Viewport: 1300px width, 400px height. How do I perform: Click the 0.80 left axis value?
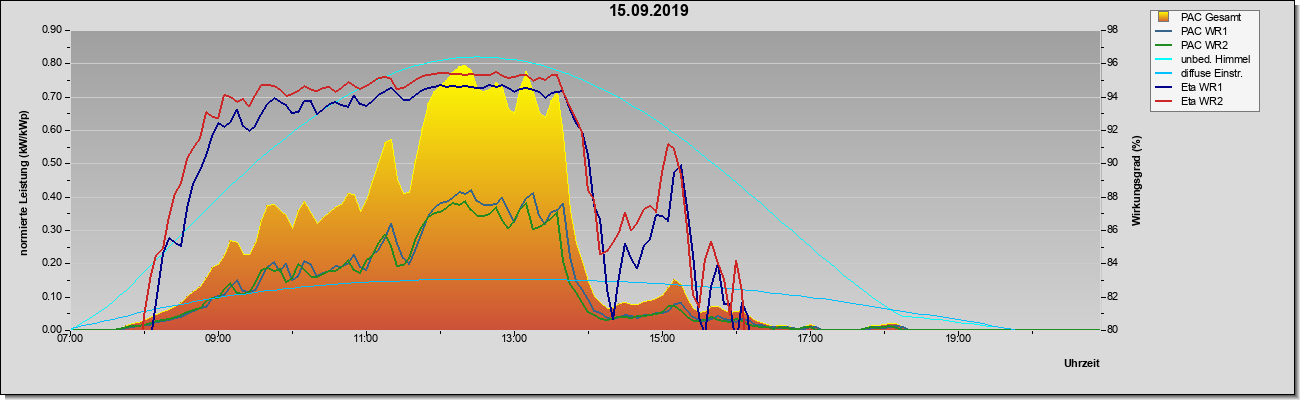(53, 63)
